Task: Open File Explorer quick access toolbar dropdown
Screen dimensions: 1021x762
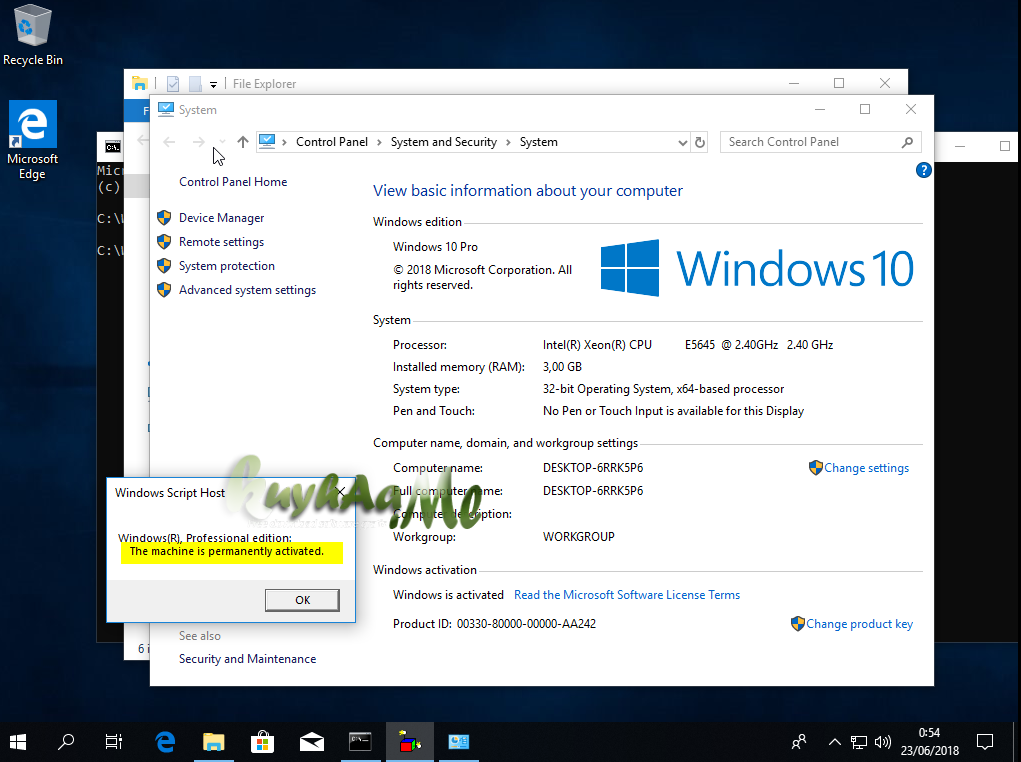Action: pos(213,84)
